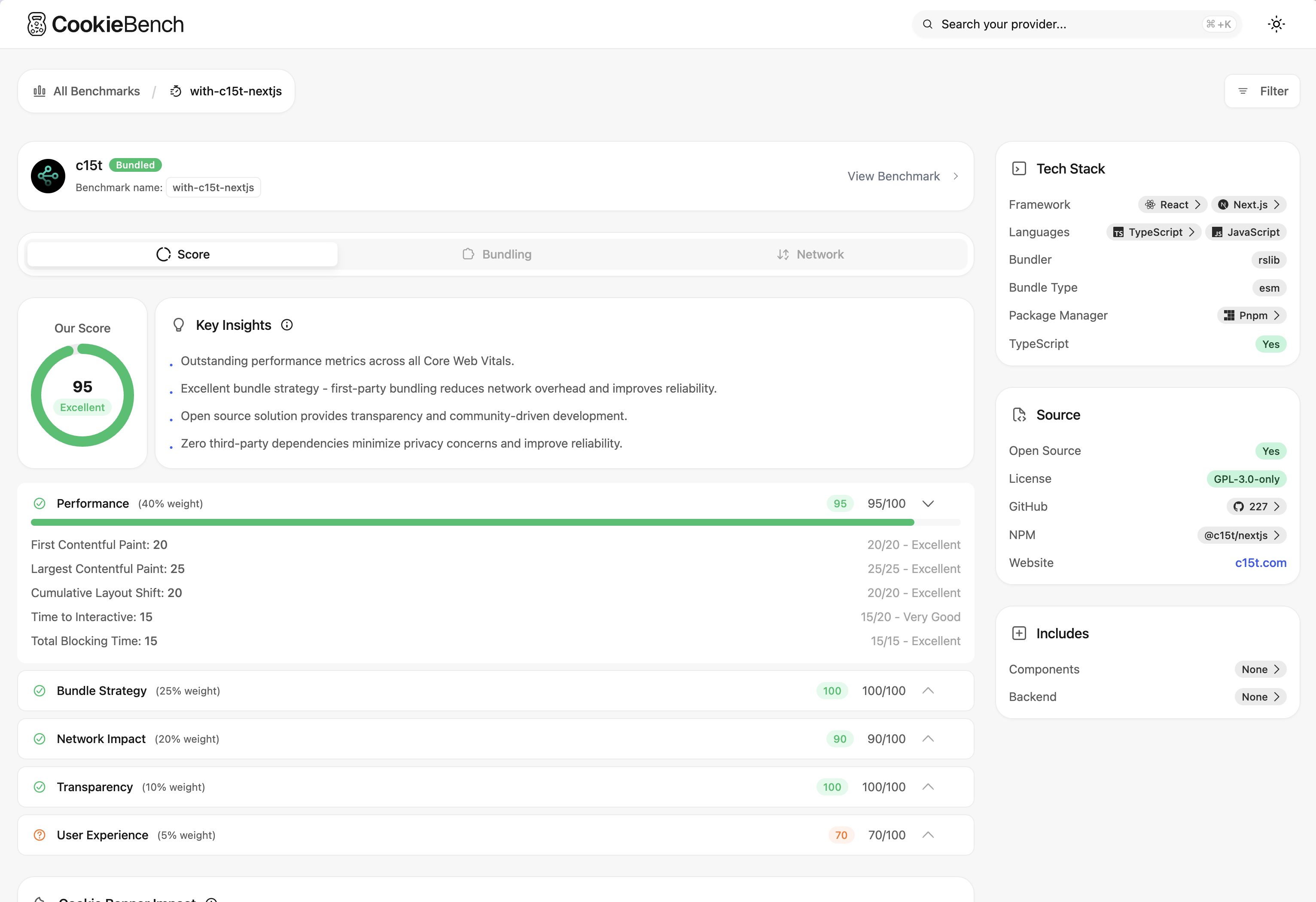Click the Time to Interactive: 15 row
Viewport: 1316px width, 902px height.
496,617
